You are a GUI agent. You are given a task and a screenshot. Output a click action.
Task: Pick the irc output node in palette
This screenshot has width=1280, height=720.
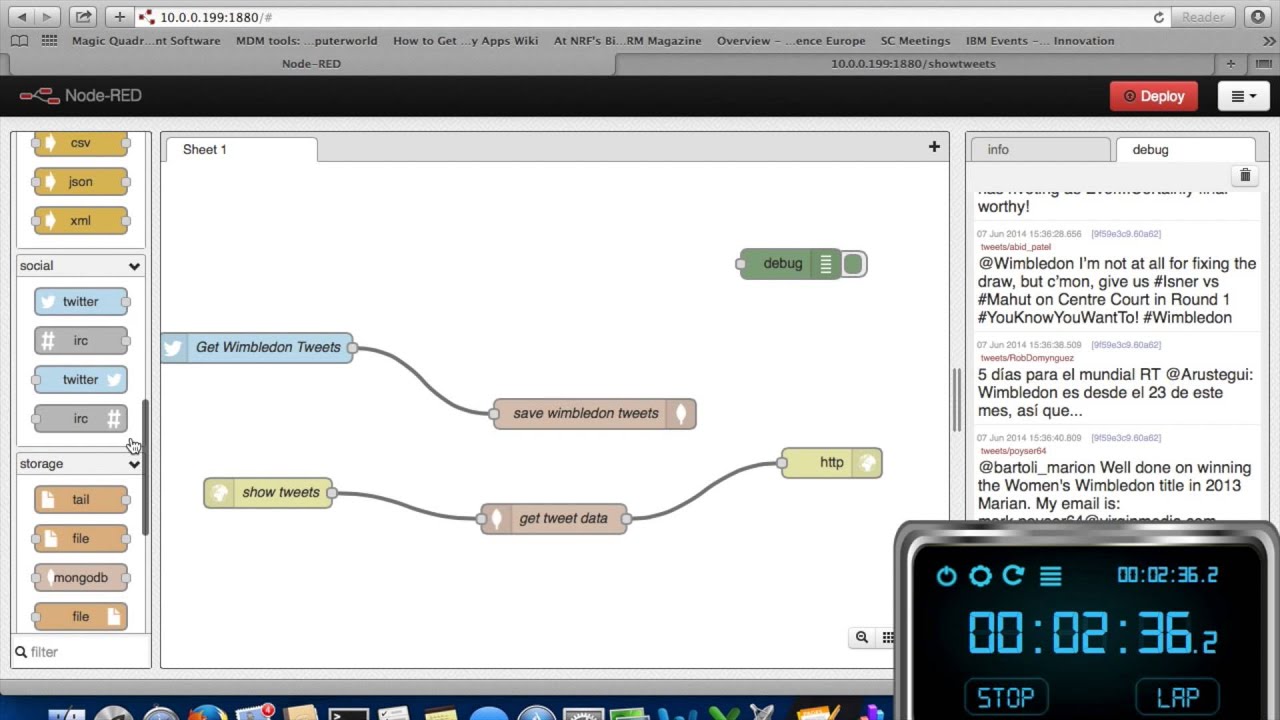click(81, 418)
